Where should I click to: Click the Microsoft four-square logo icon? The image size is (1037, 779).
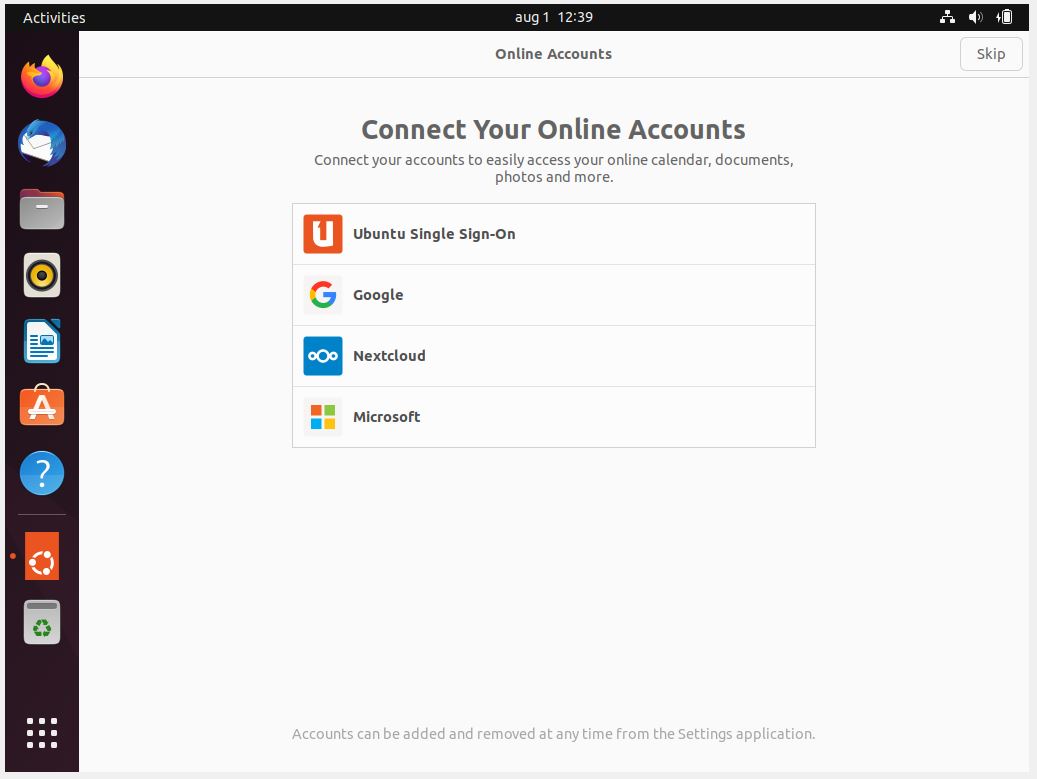tap(323, 417)
